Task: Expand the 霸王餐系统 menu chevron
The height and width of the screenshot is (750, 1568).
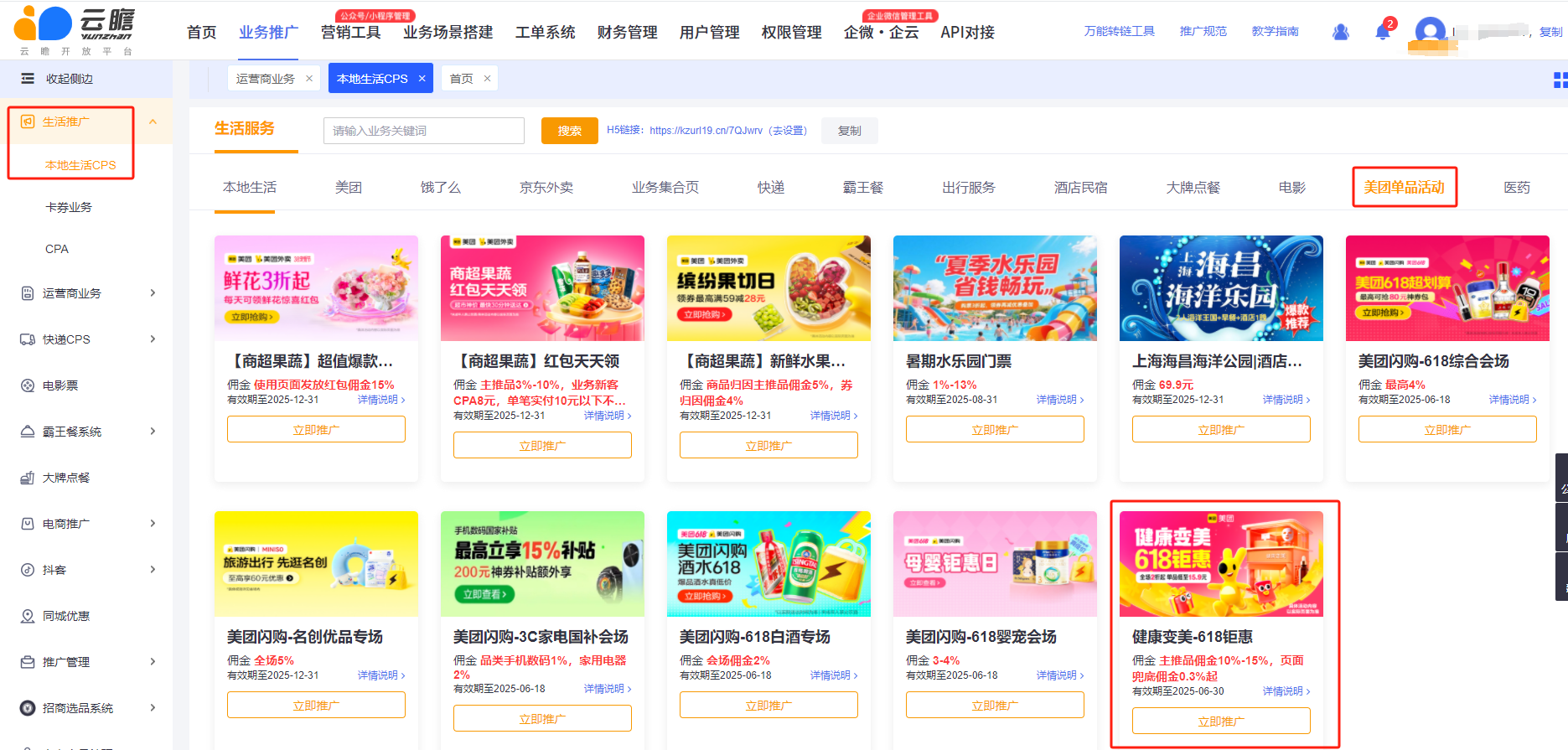Action: 153,431
